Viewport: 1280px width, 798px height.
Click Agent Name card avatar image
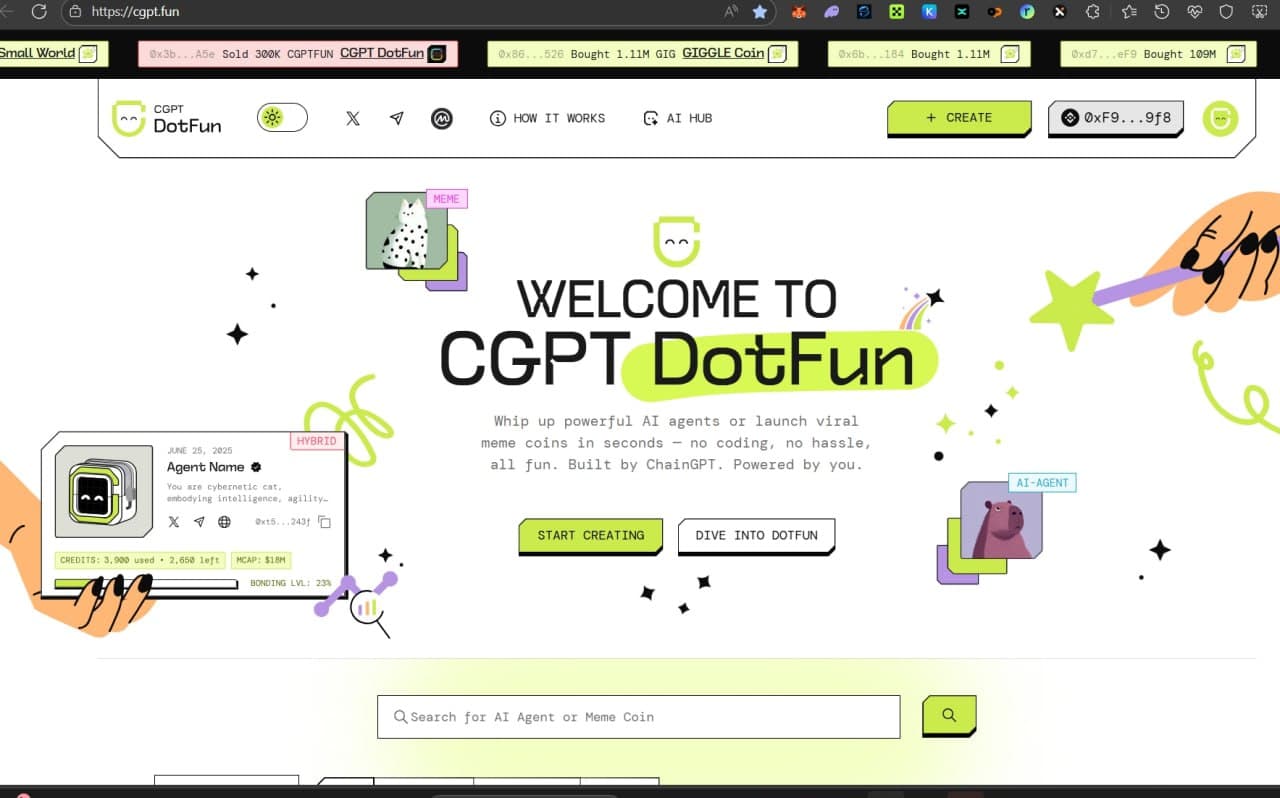tap(104, 491)
